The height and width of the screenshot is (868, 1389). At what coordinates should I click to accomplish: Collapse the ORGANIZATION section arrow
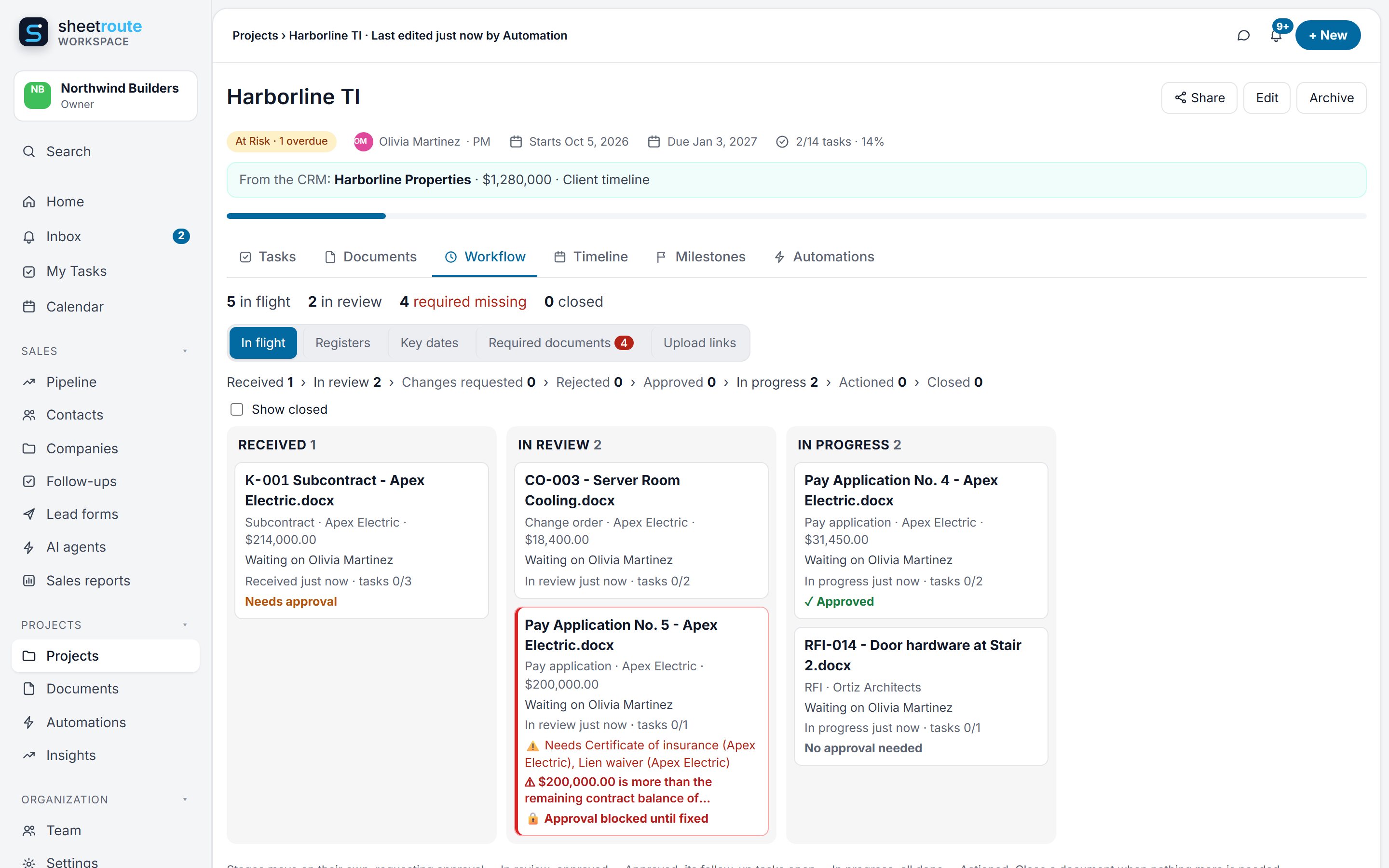185,799
